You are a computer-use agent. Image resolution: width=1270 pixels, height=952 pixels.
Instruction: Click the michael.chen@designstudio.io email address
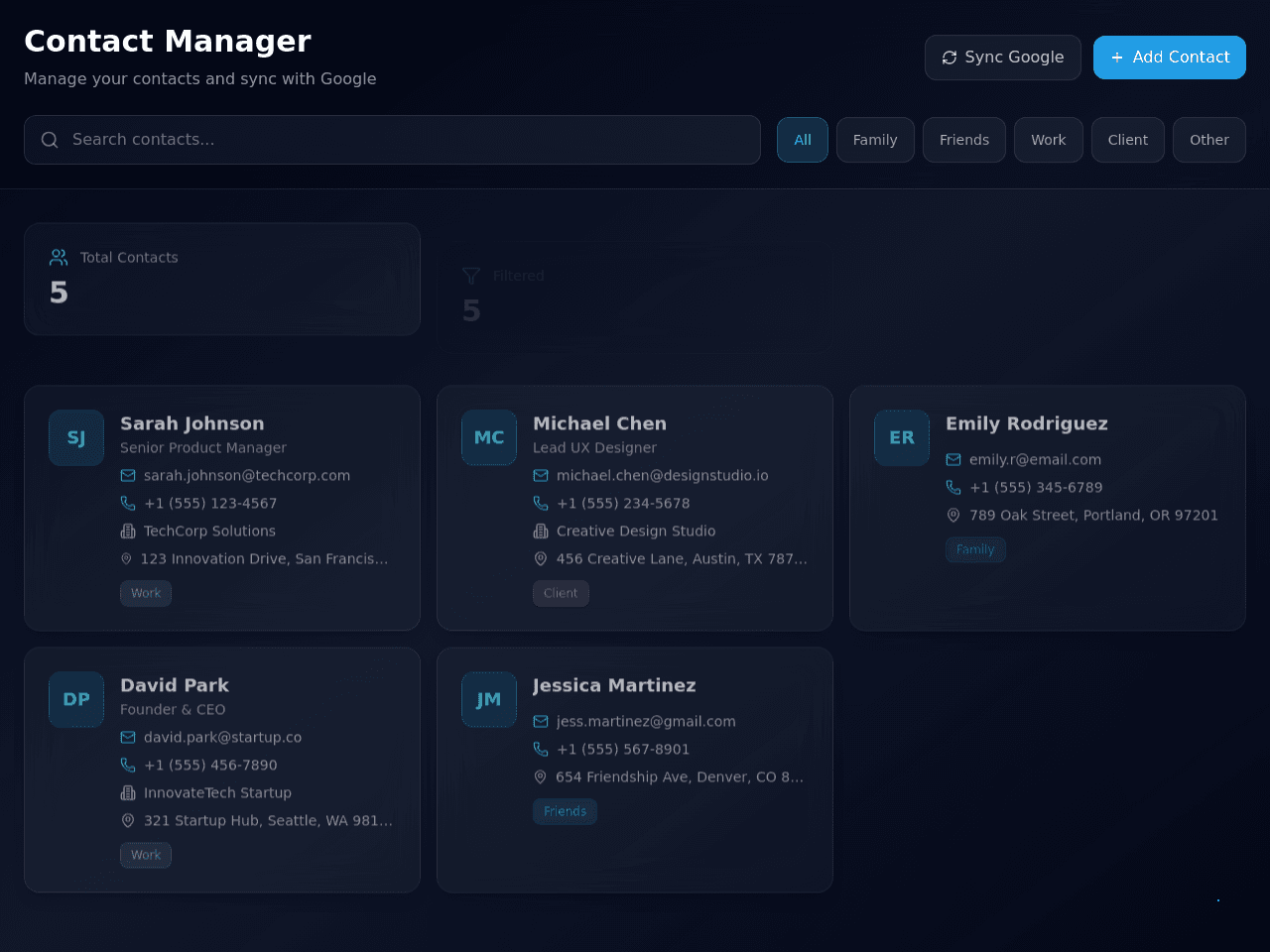click(663, 476)
